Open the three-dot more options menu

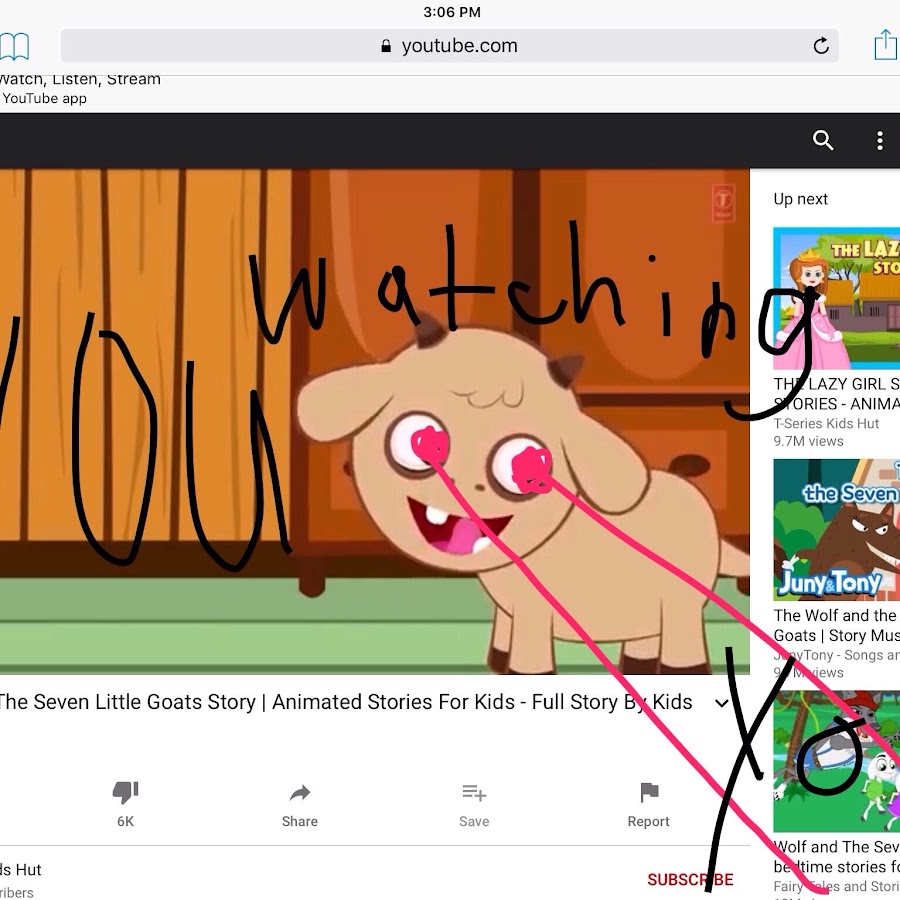(879, 141)
